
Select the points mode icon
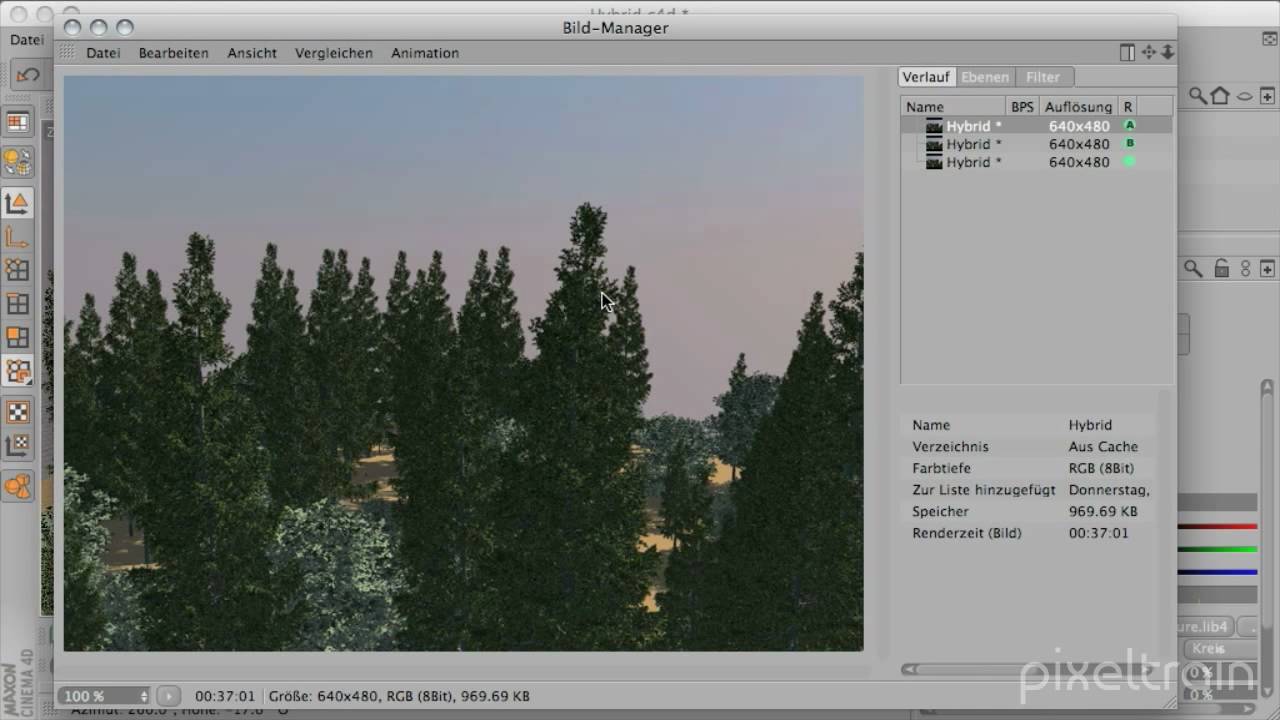[18, 270]
